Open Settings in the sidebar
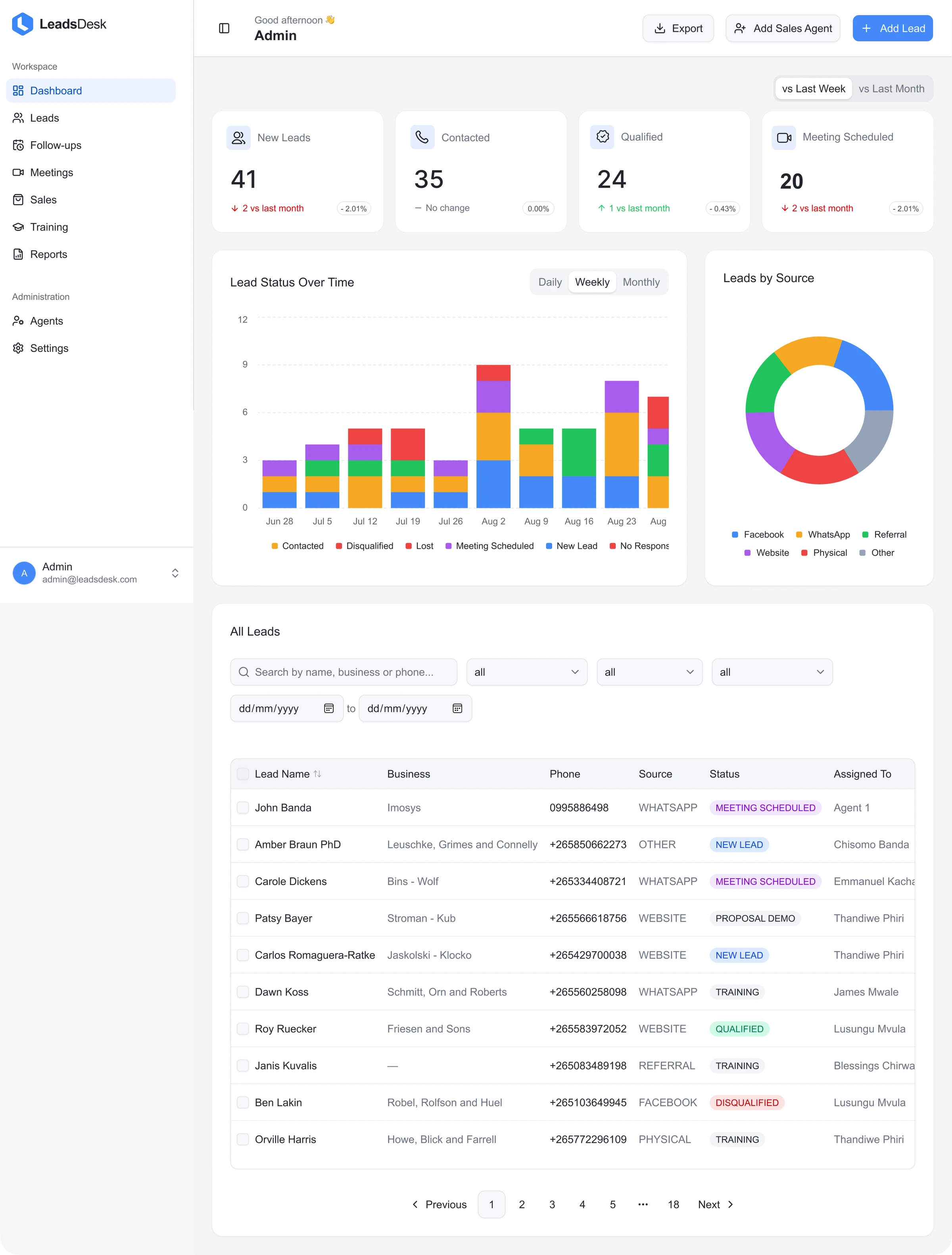 pyautogui.click(x=91, y=348)
